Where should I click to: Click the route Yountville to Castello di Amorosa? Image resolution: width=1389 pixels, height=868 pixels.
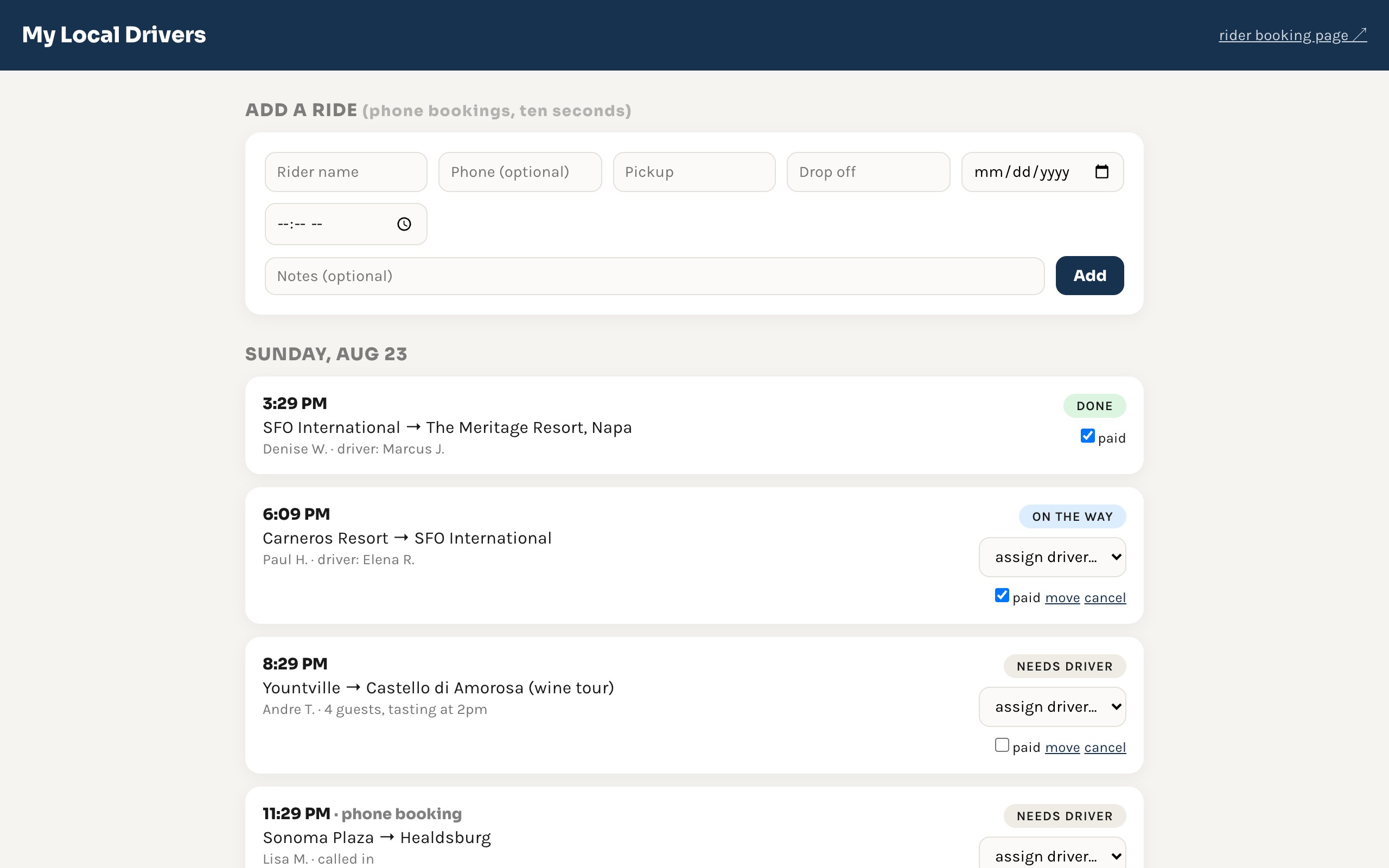438,688
